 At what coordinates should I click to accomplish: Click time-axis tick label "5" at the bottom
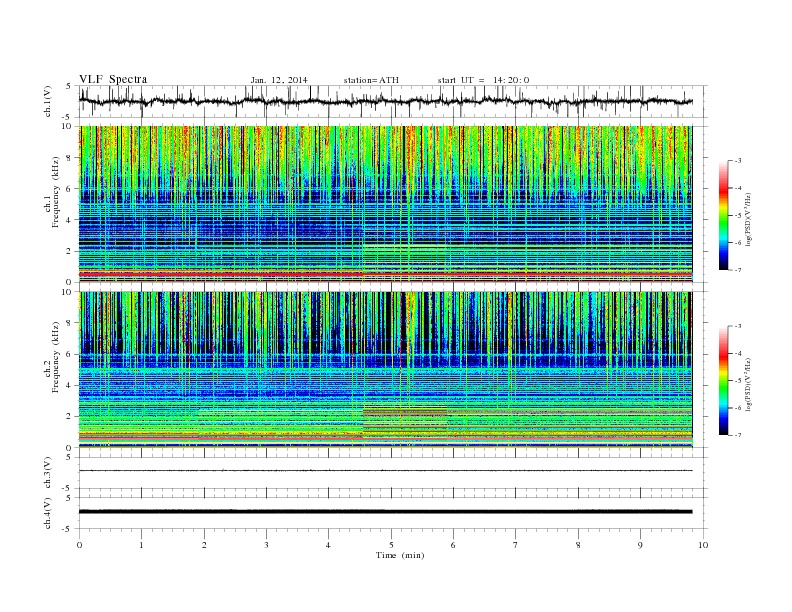coord(391,545)
